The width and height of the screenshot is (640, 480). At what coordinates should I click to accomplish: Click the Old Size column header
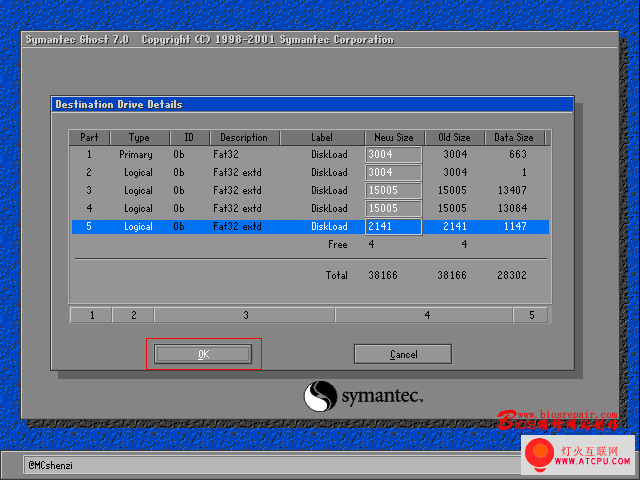coord(454,138)
